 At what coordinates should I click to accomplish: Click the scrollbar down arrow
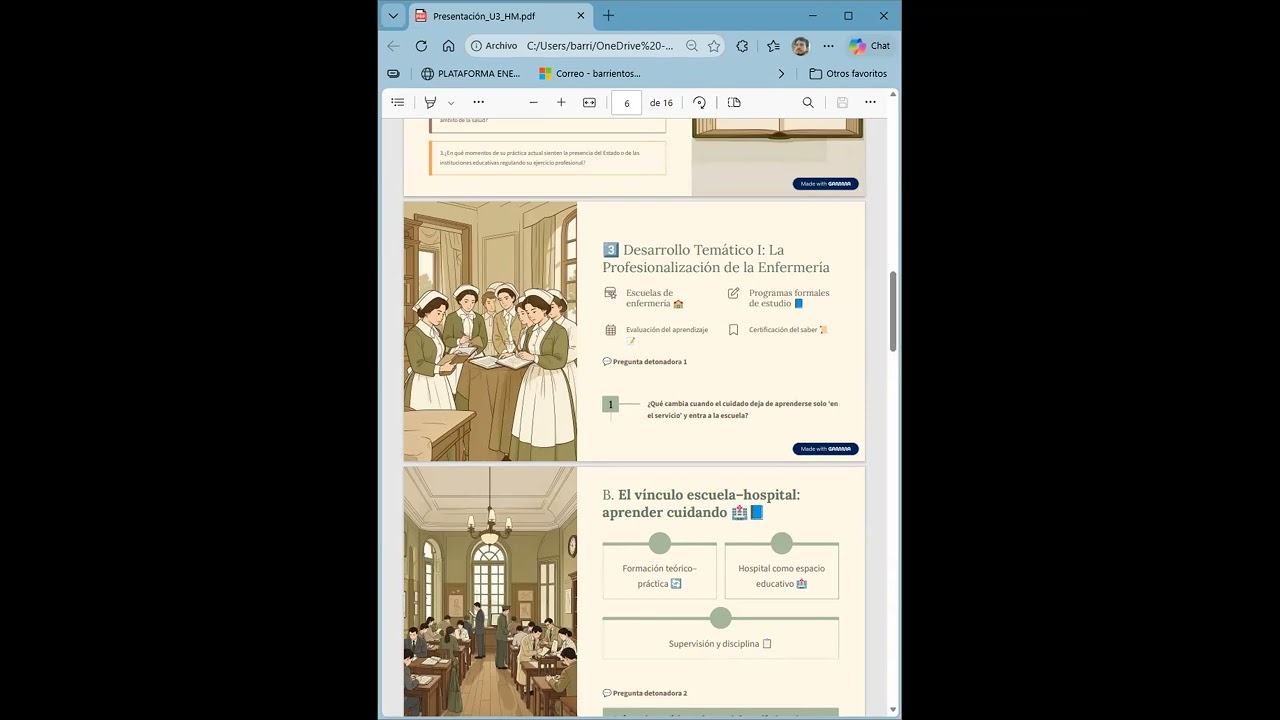point(893,711)
